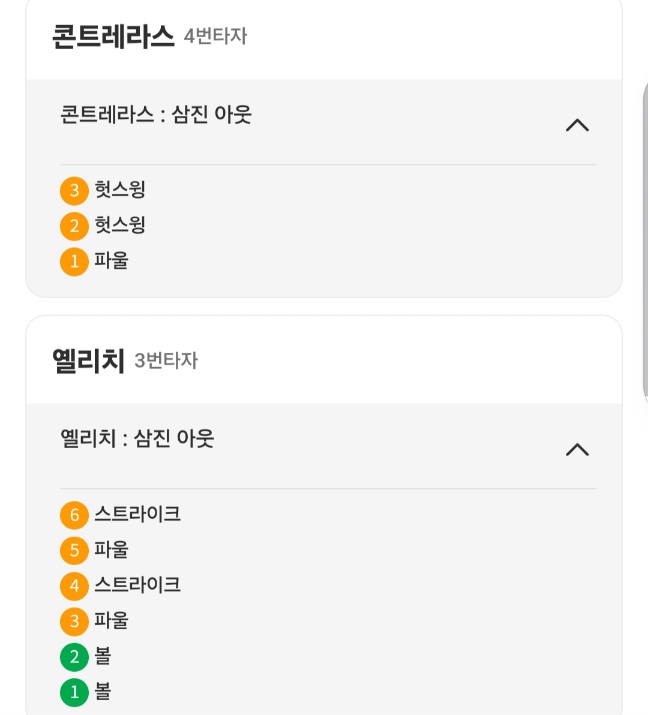
Task: Select pitch 6 circle in 옐리치 at-bat
Action: (74, 515)
